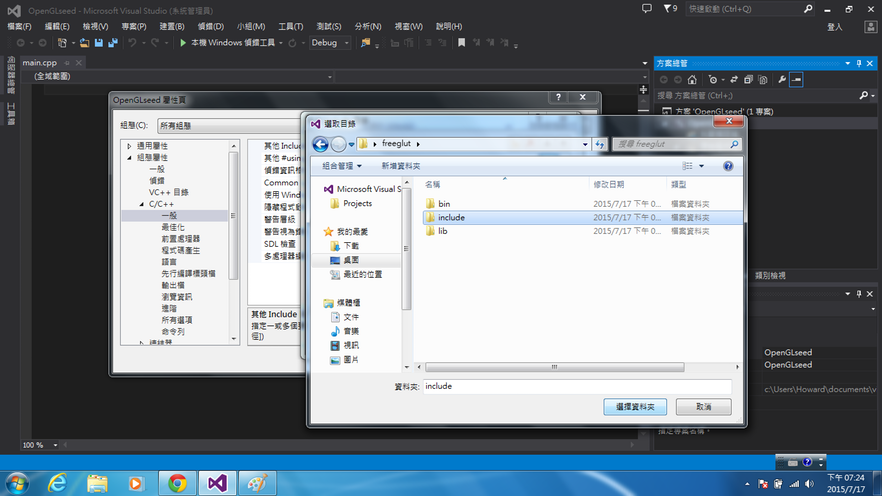
Task: Click the 資料夾 name input field
Action: tap(577, 386)
